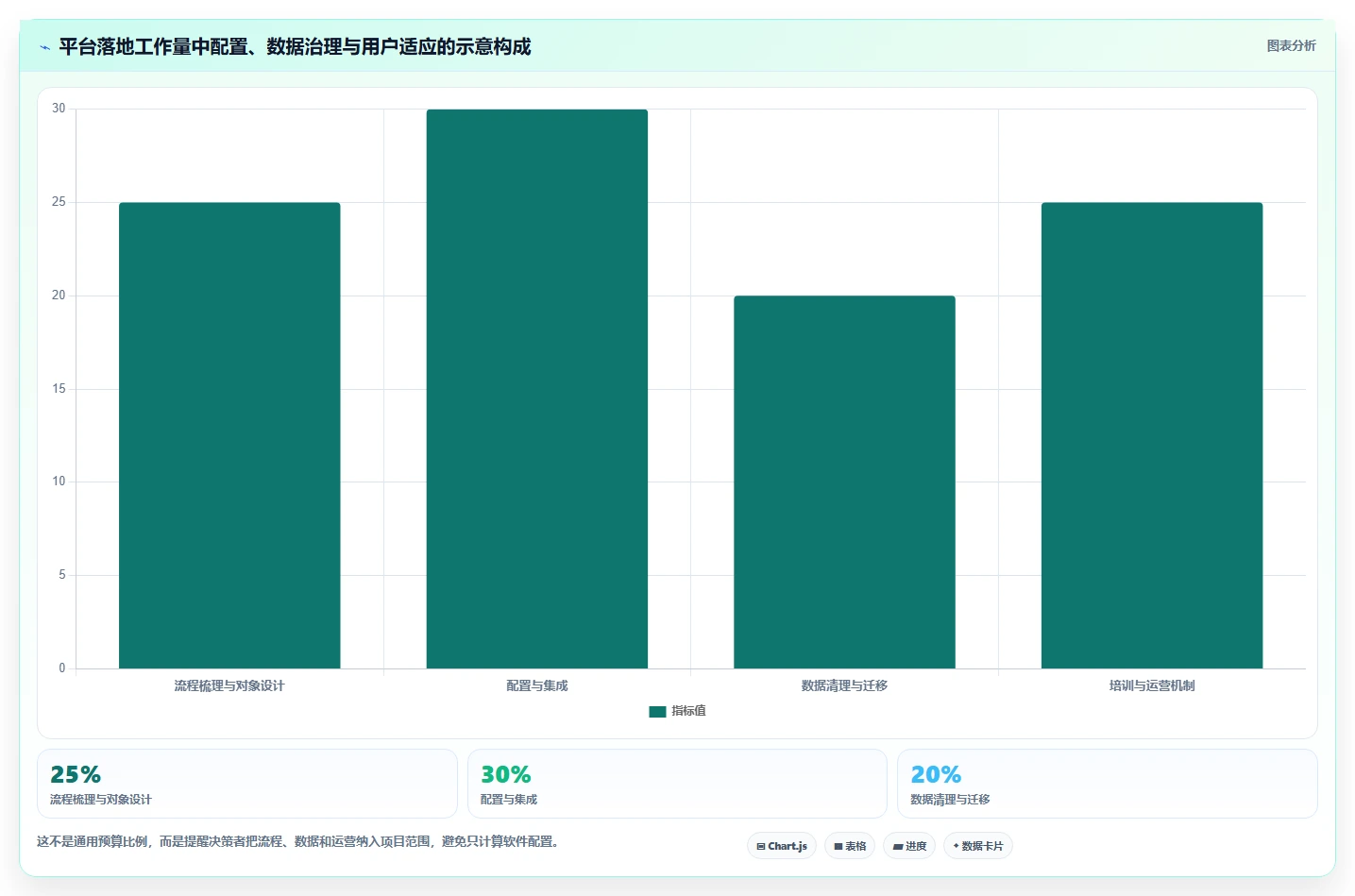Click the 进度 tag chip

[909, 846]
